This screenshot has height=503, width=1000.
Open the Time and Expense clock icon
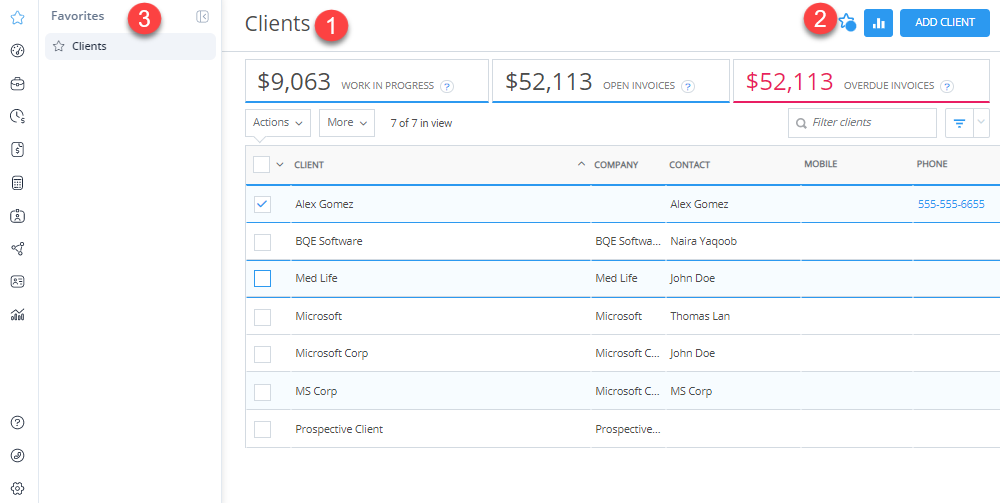pyautogui.click(x=18, y=116)
